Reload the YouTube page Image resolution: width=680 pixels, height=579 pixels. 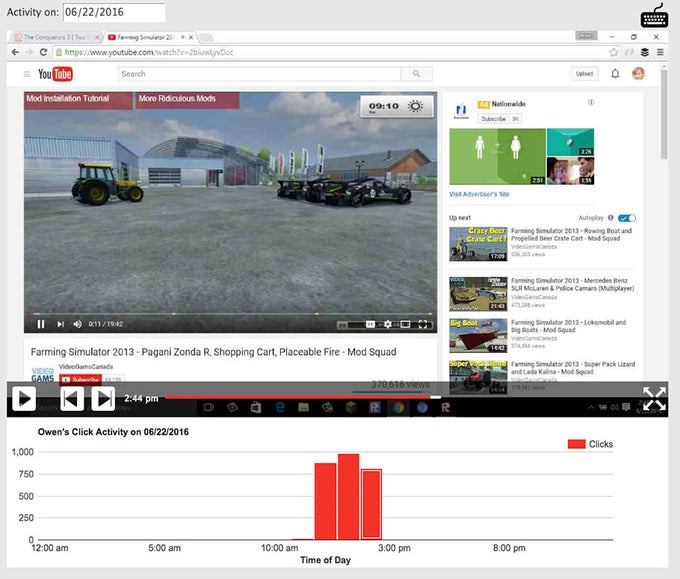[43, 52]
